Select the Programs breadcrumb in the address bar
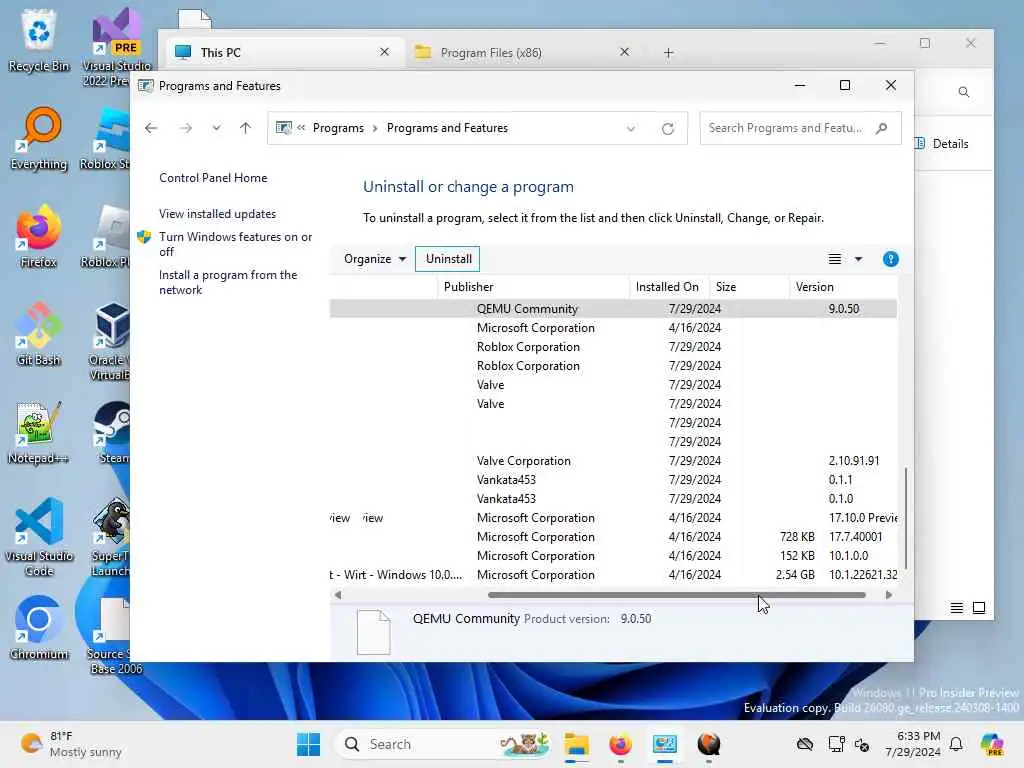The height and width of the screenshot is (768, 1024). 338,128
